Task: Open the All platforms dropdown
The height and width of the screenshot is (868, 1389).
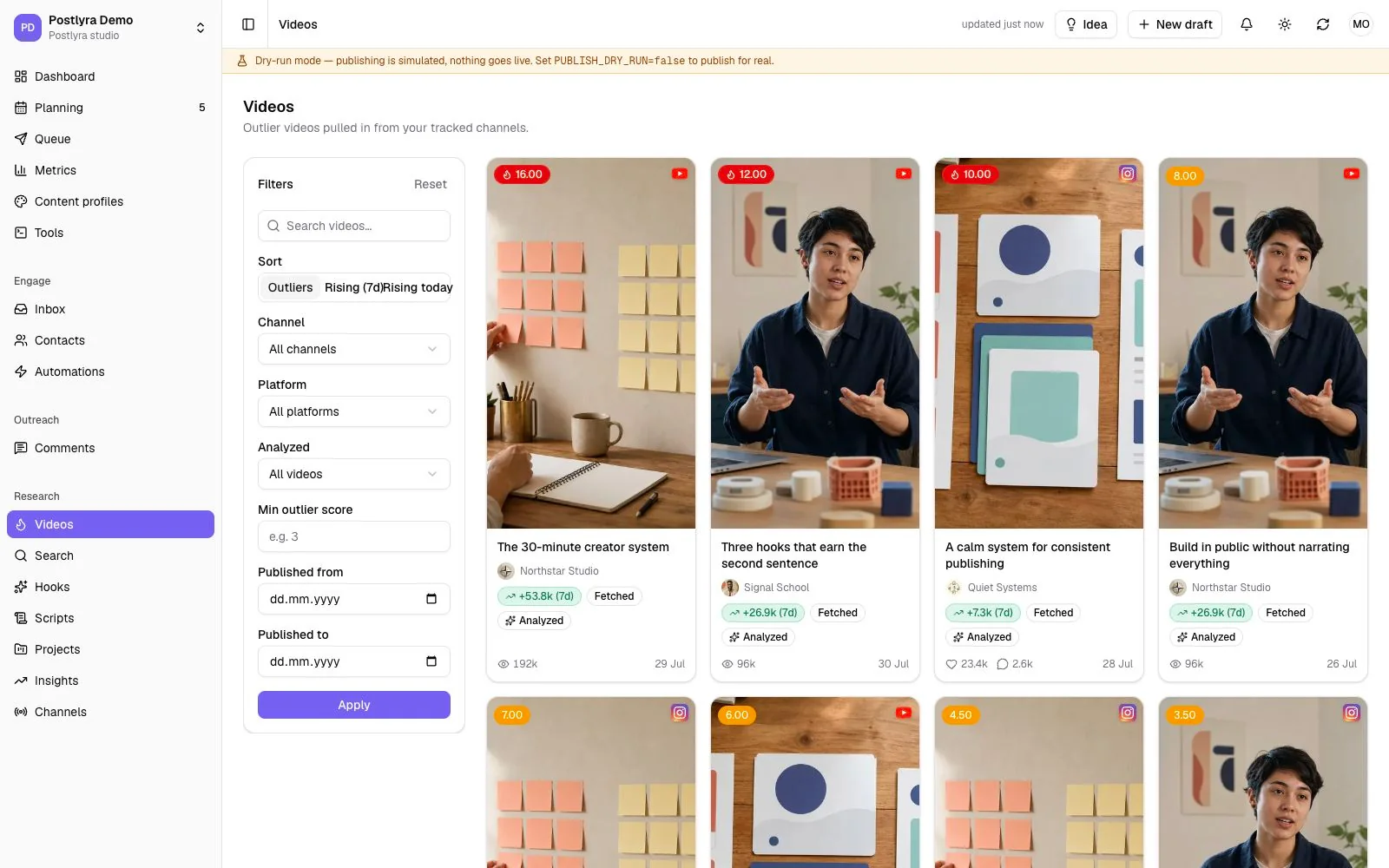Action: coord(354,411)
